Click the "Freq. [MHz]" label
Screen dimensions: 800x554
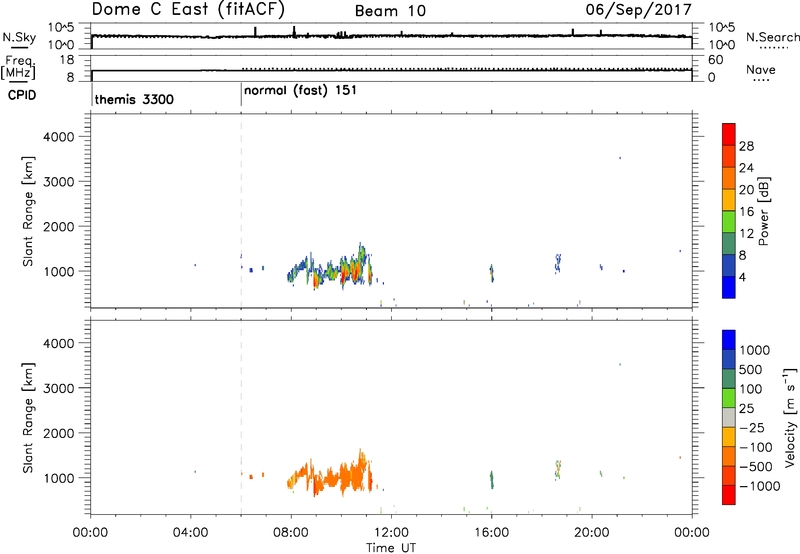click(18, 67)
